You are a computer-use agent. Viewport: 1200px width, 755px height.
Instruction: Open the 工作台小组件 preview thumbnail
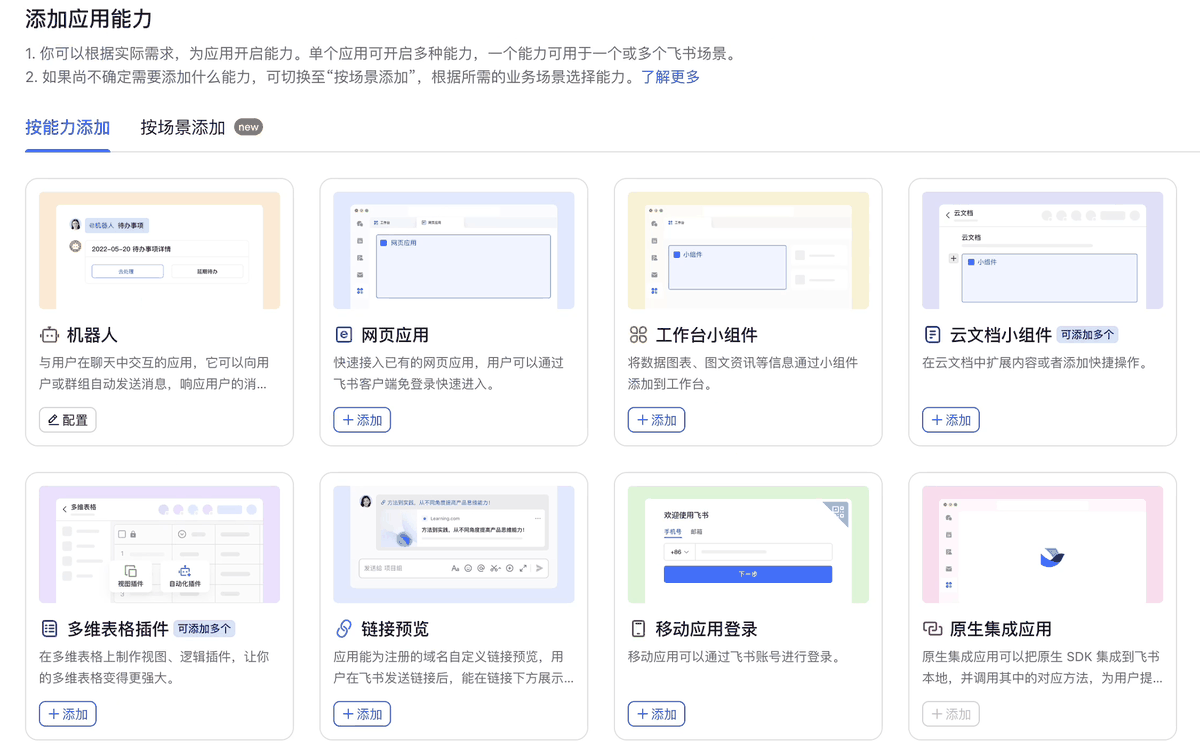748,250
